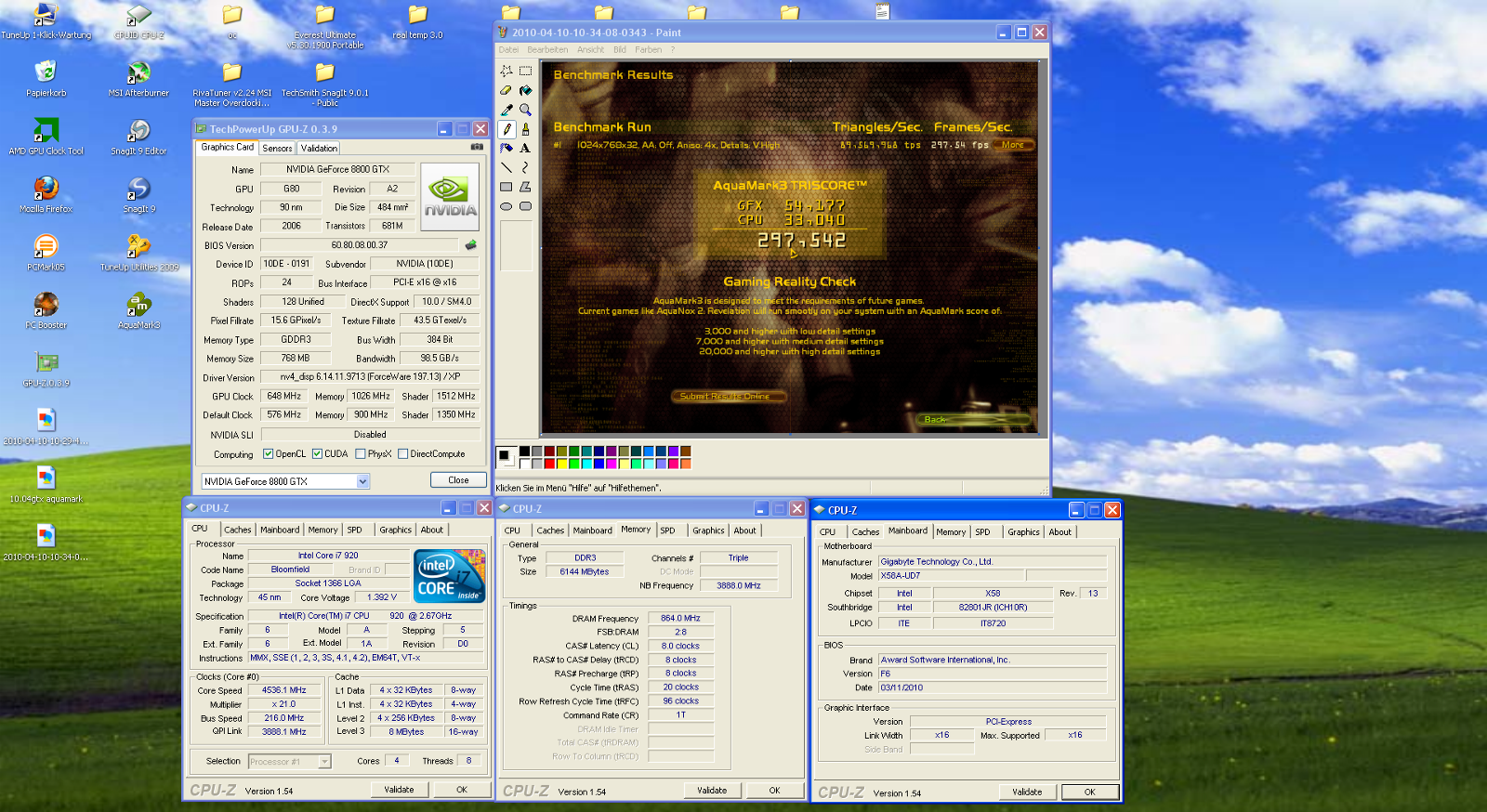Screen dimensions: 1487x812
Task: Enable the PhysX checkbox in GPU-Z
Action: point(361,454)
